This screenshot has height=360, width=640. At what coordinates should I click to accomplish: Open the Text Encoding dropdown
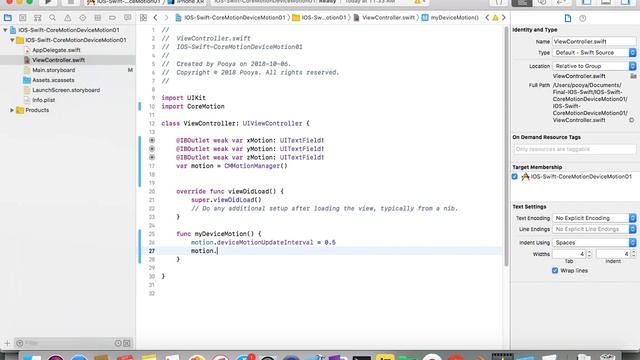594,218
